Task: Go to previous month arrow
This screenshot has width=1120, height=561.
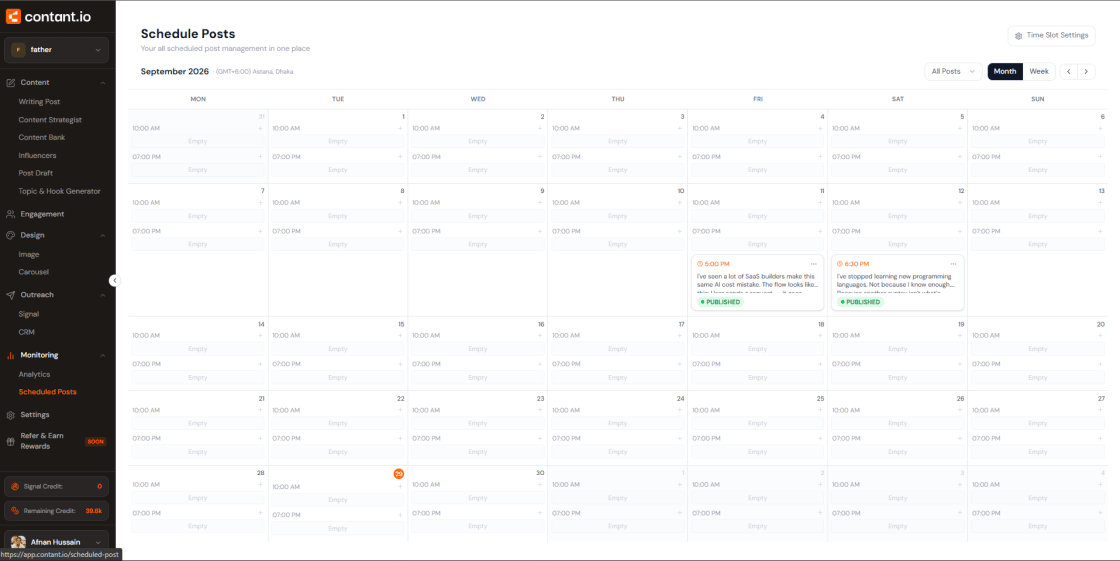Action: coord(1069,71)
